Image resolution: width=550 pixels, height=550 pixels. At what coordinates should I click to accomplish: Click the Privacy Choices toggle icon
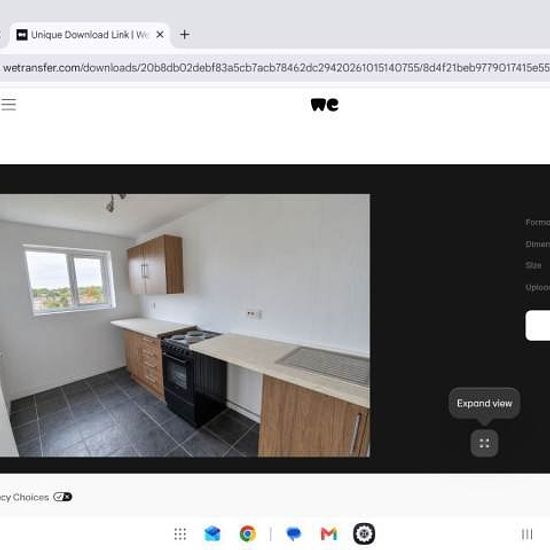pyautogui.click(x=62, y=497)
